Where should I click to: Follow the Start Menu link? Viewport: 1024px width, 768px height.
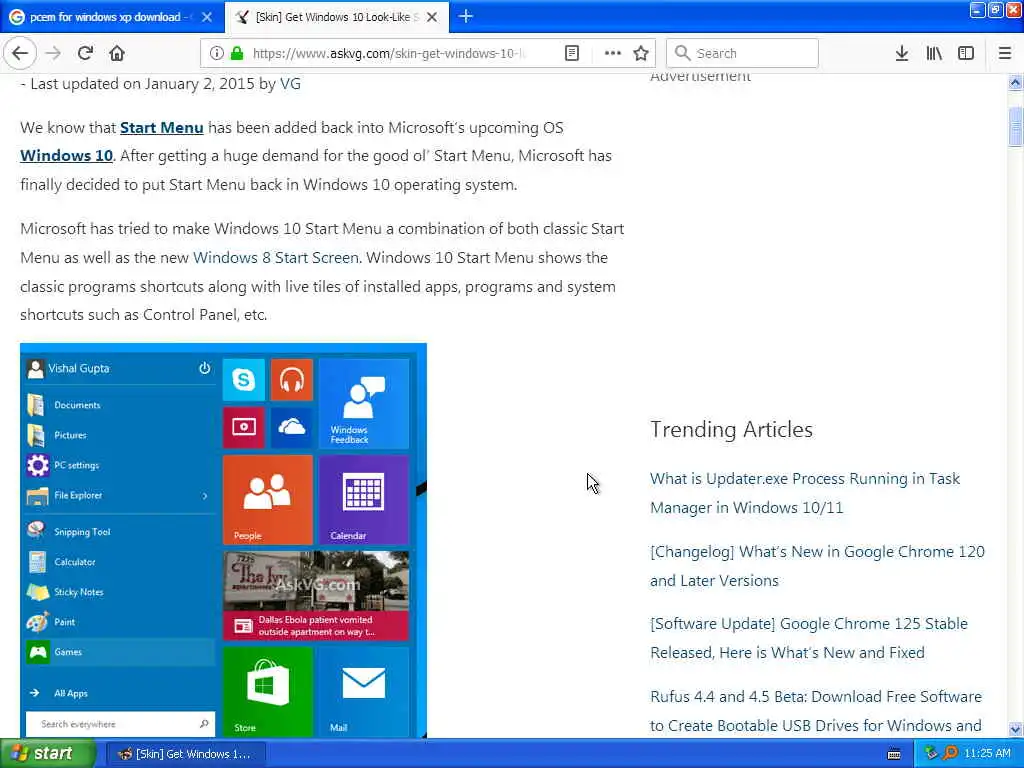[x=161, y=127]
